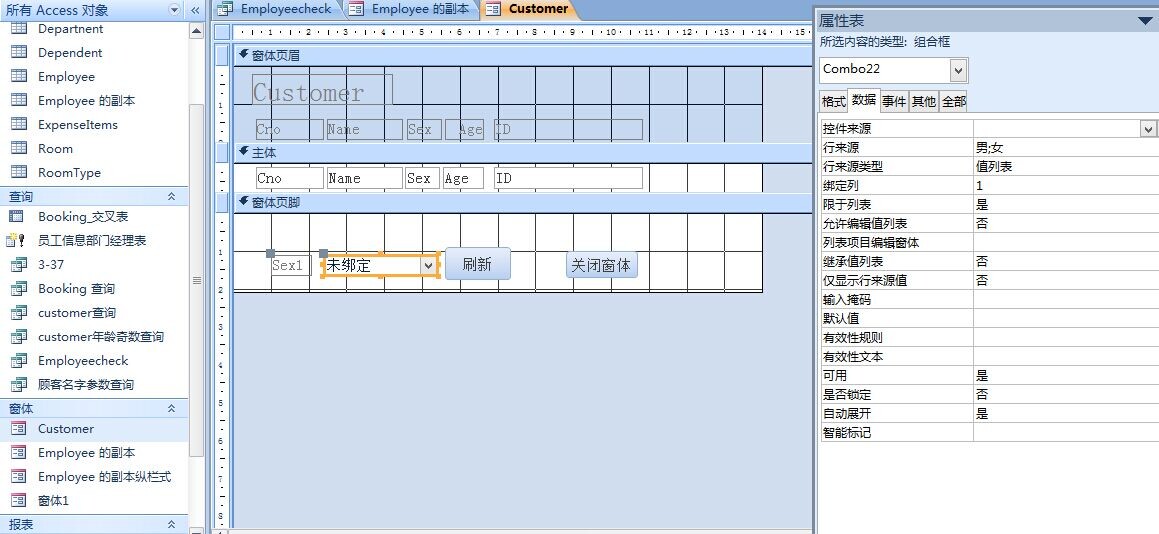Open the 格式 property tab
The width and height of the screenshot is (1159, 534).
point(833,101)
